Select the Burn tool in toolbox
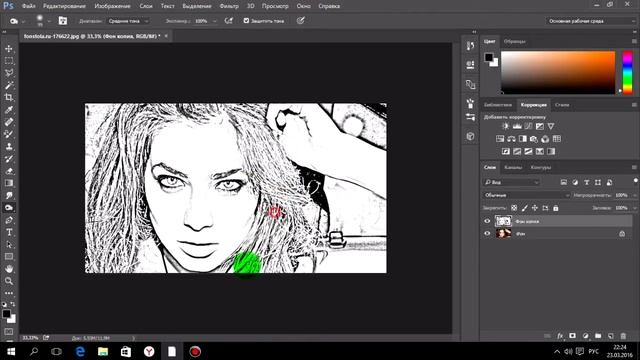The image size is (640, 360). coord(9,208)
